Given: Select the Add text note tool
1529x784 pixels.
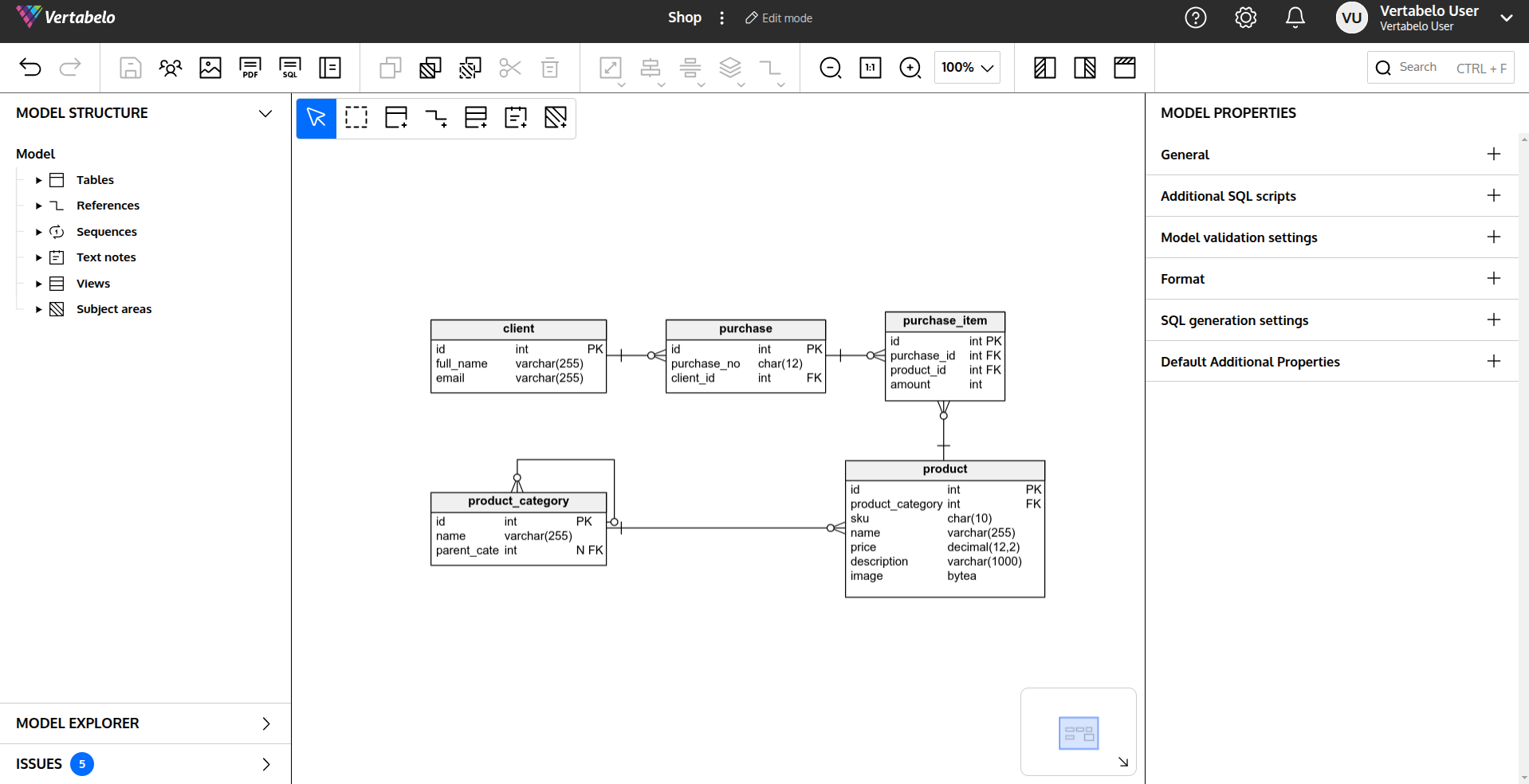Looking at the screenshot, I should pos(516,117).
